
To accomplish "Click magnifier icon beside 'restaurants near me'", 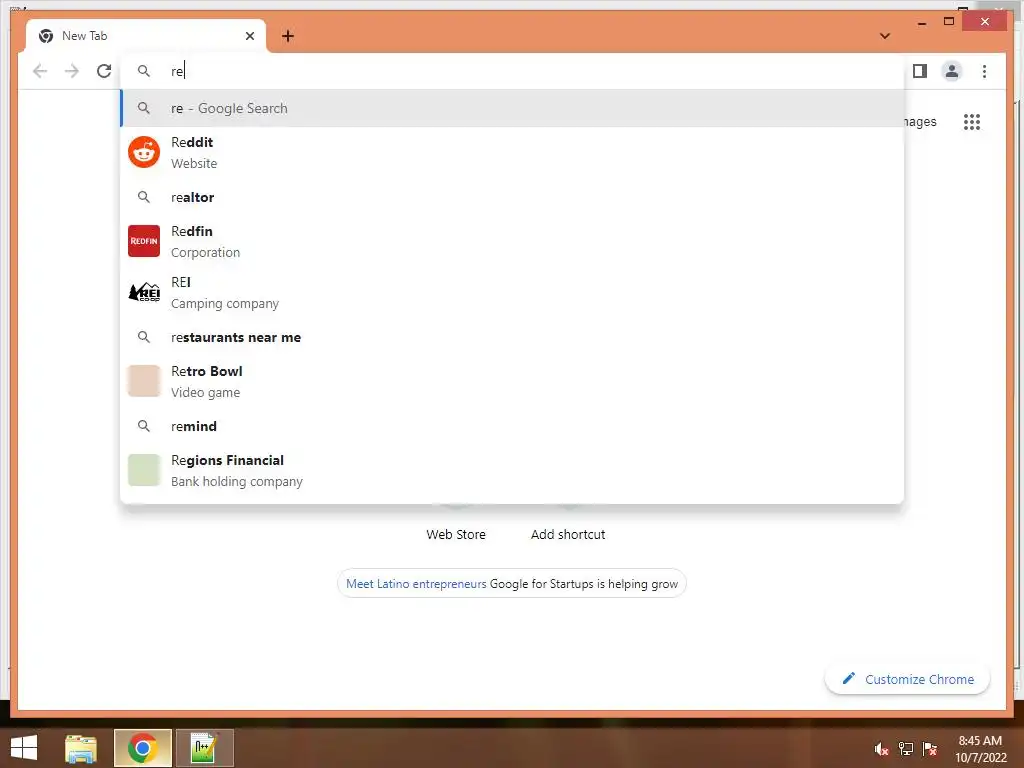I will click(144, 337).
